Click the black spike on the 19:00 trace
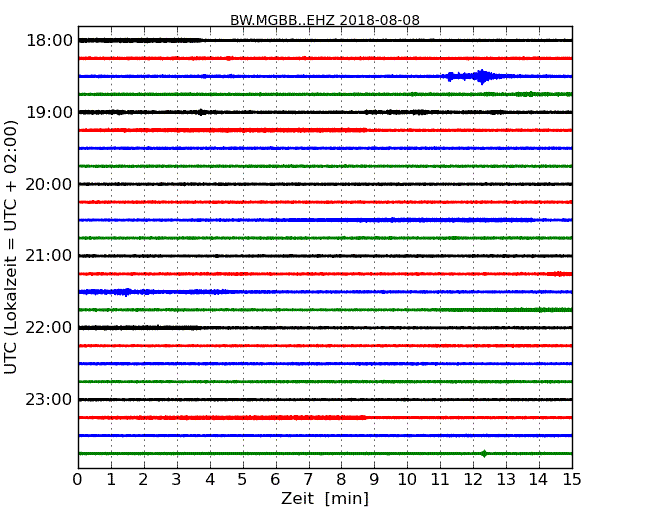Image resolution: width=650 pixels, height=520 pixels. tap(201, 112)
